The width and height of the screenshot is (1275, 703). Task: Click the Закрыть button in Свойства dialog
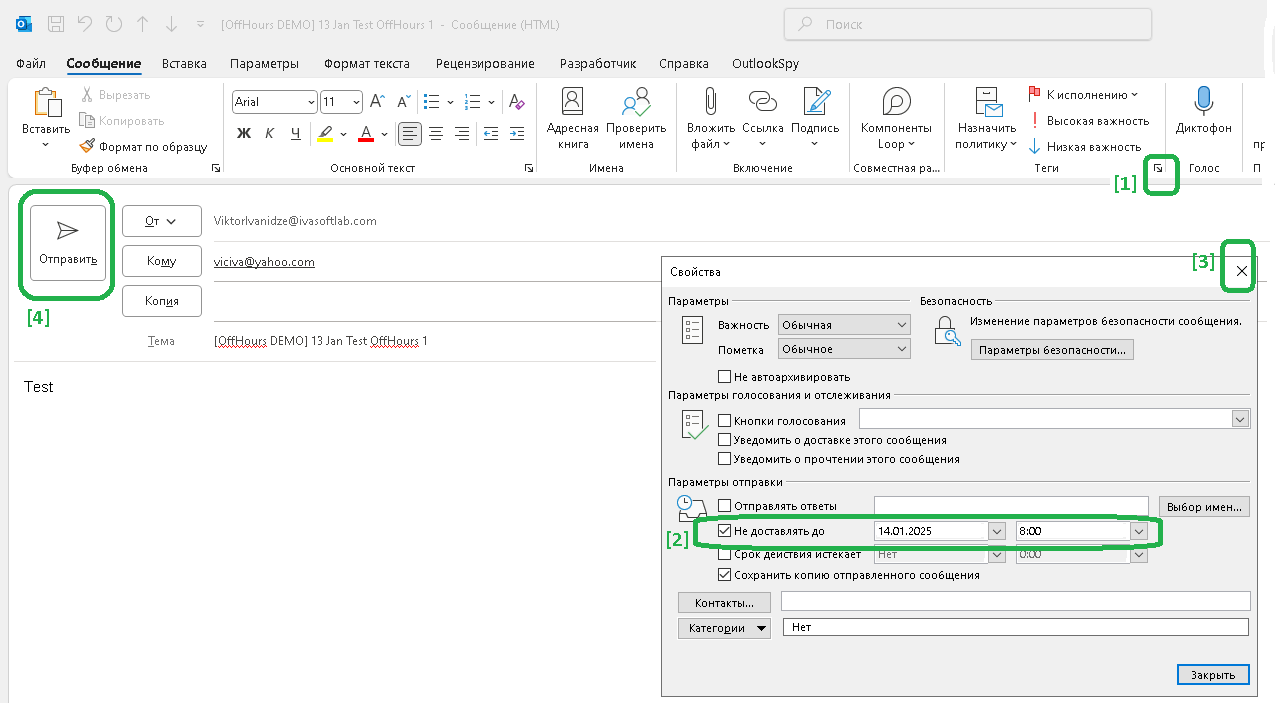(1213, 675)
